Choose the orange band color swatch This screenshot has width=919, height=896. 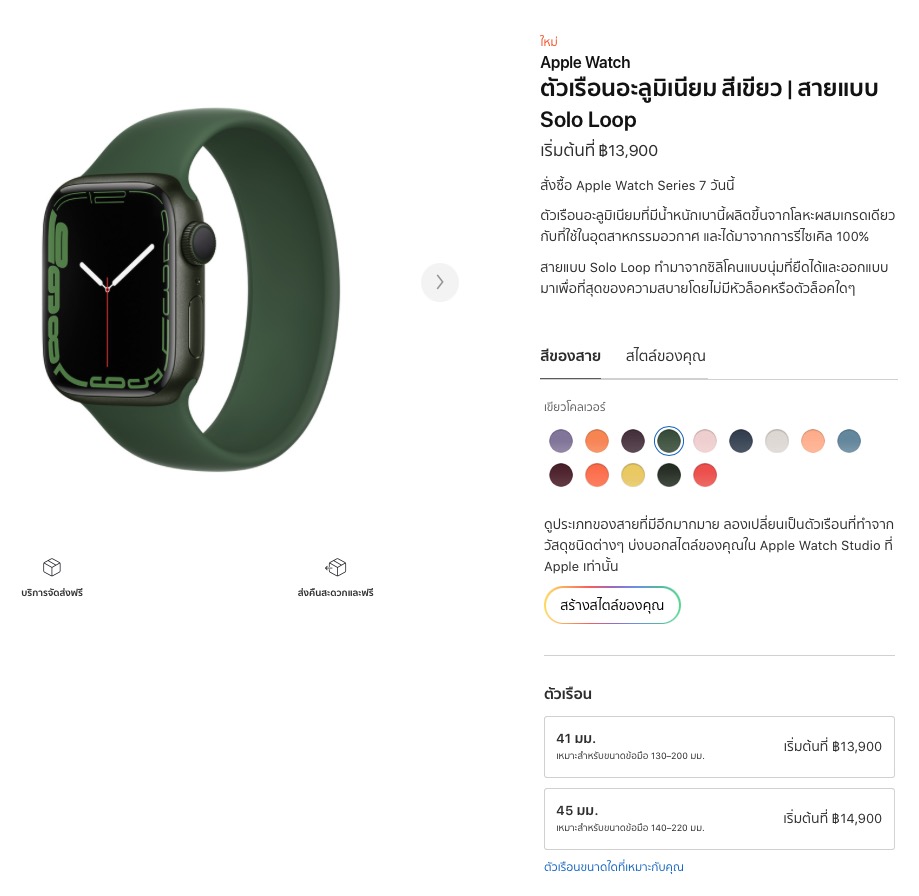click(x=597, y=441)
